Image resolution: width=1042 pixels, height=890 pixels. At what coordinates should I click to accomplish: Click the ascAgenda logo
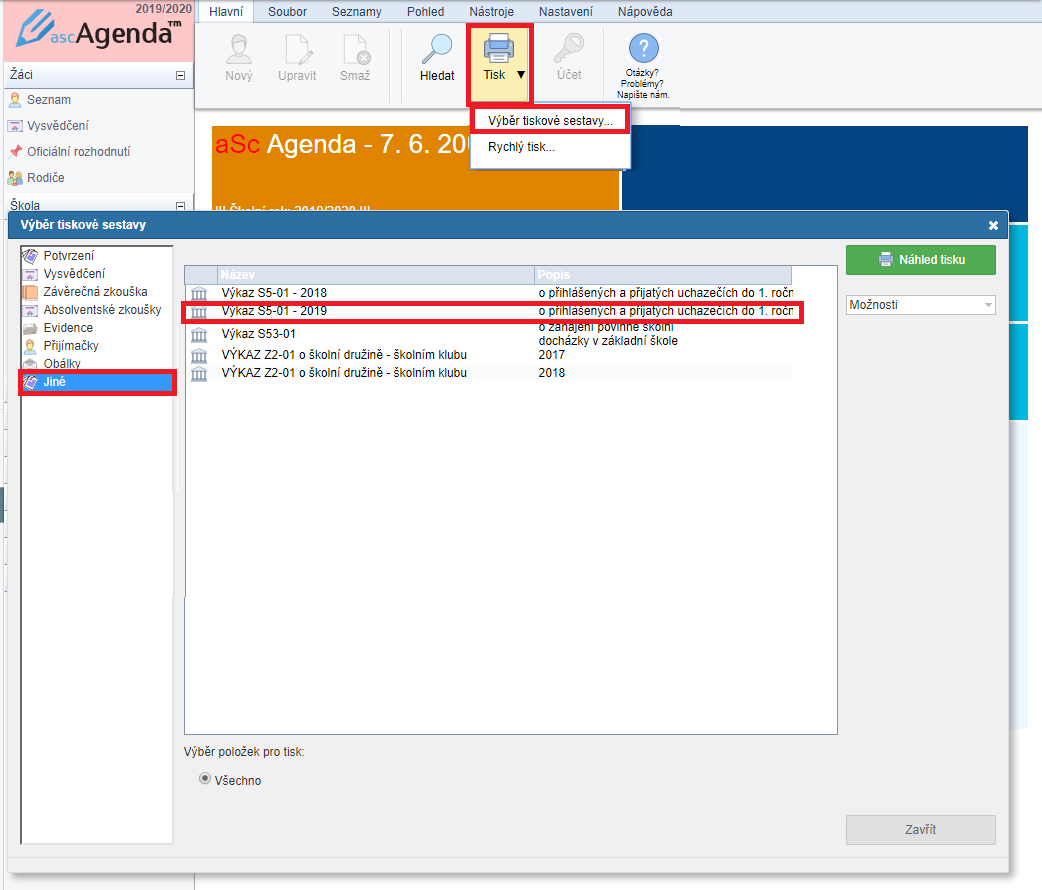click(x=99, y=31)
